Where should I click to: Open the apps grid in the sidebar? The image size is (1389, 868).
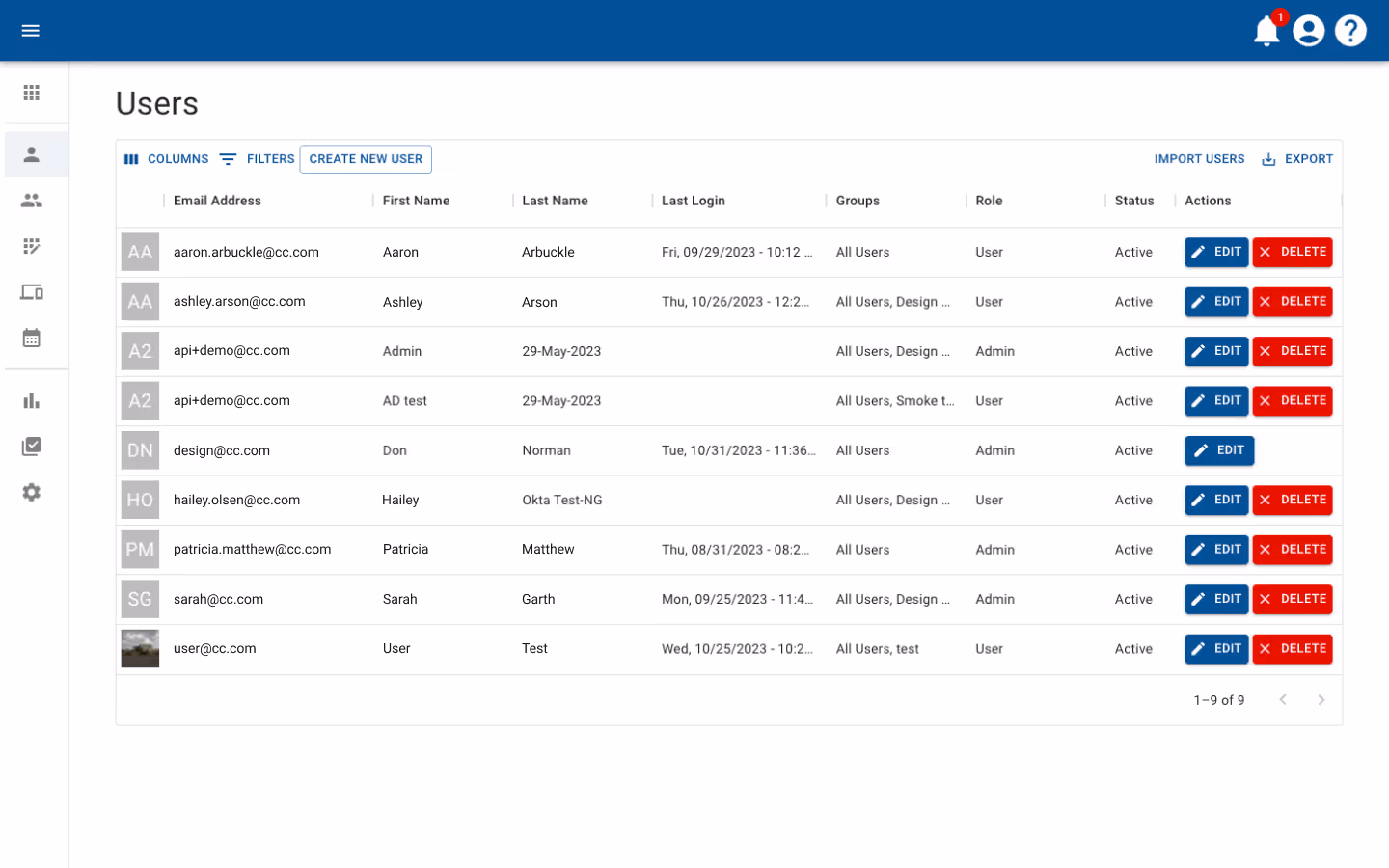click(31, 93)
